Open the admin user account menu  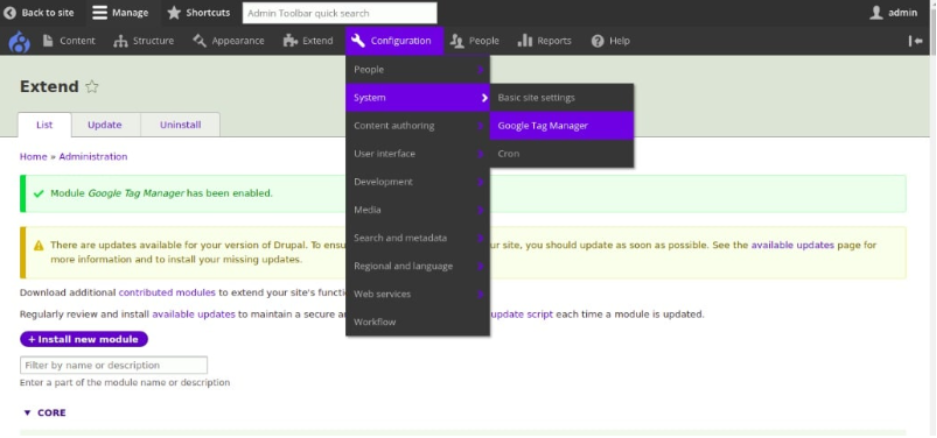coord(893,13)
